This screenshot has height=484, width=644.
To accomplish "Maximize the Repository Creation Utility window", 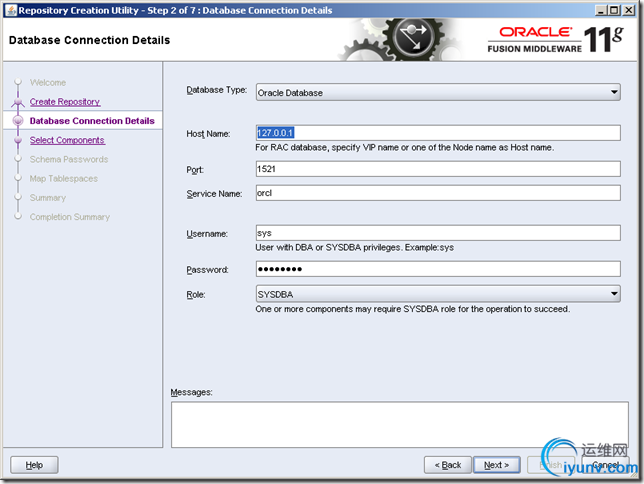I will tap(614, 10).
